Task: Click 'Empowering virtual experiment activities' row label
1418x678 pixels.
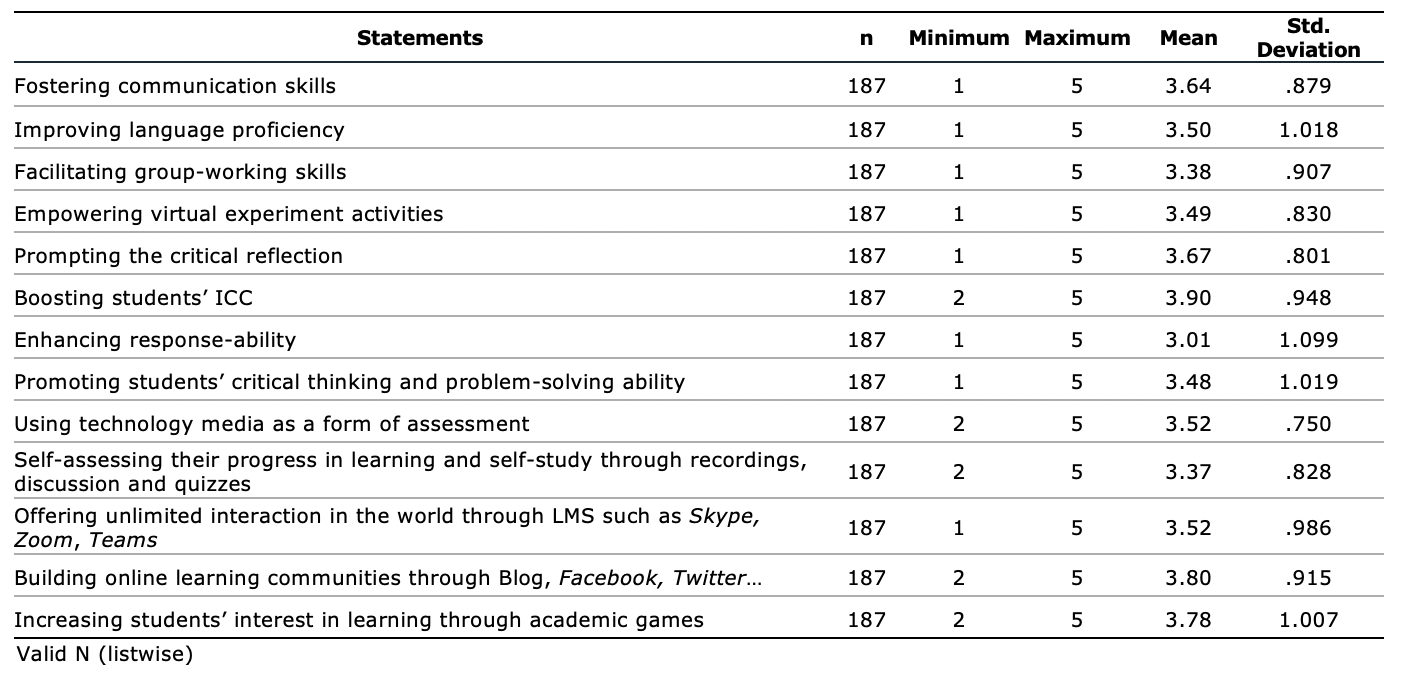Action: coord(228,214)
